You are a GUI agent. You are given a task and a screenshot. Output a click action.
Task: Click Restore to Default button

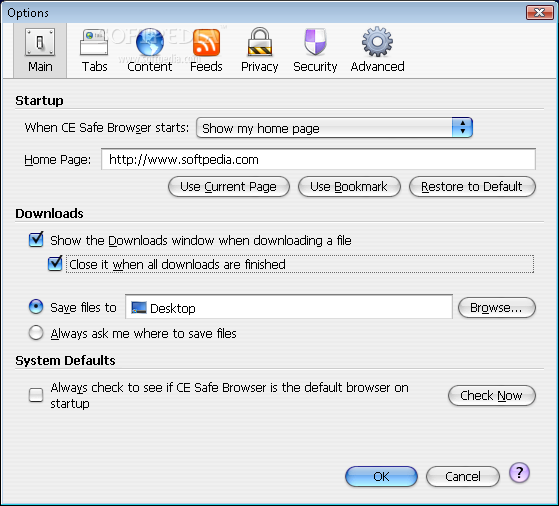tap(472, 186)
